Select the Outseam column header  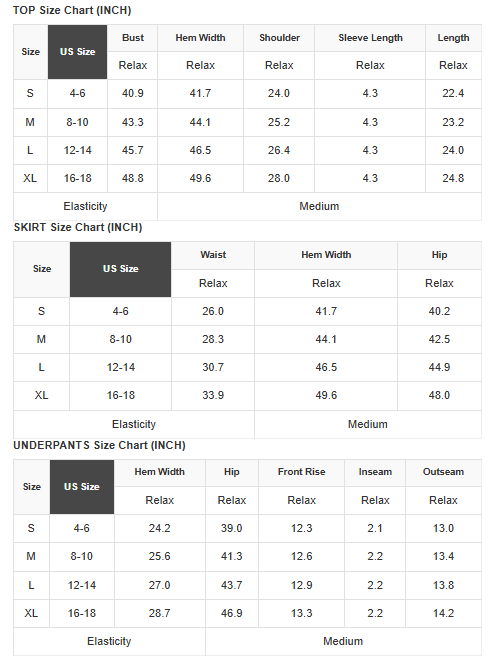pyautogui.click(x=443, y=472)
